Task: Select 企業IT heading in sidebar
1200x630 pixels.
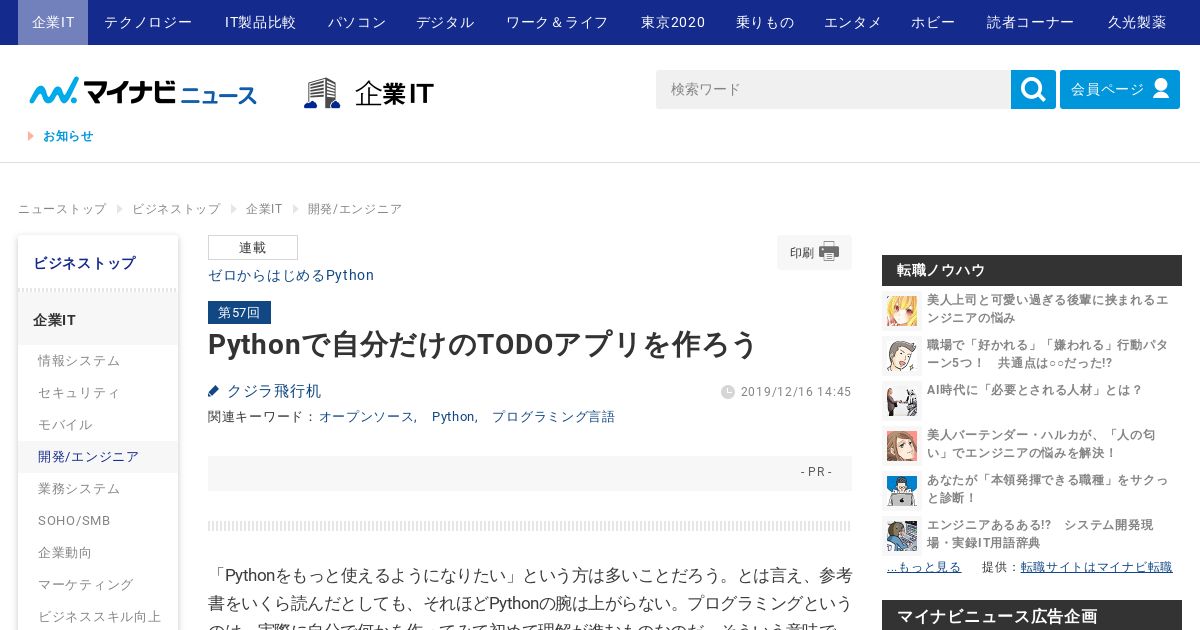Action: (98, 320)
